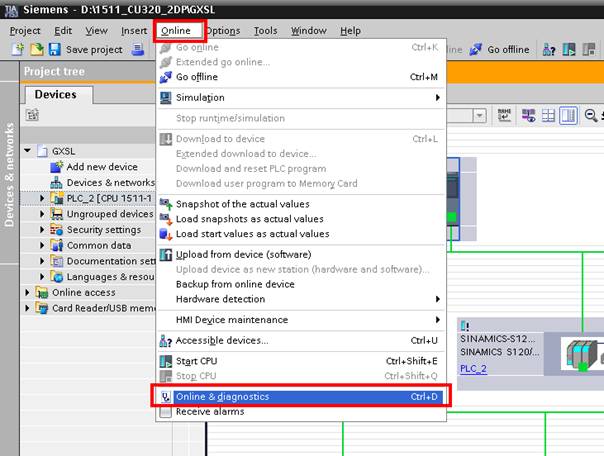604x456 pixels.
Task: Click the Add new device icon
Action: click(58, 167)
